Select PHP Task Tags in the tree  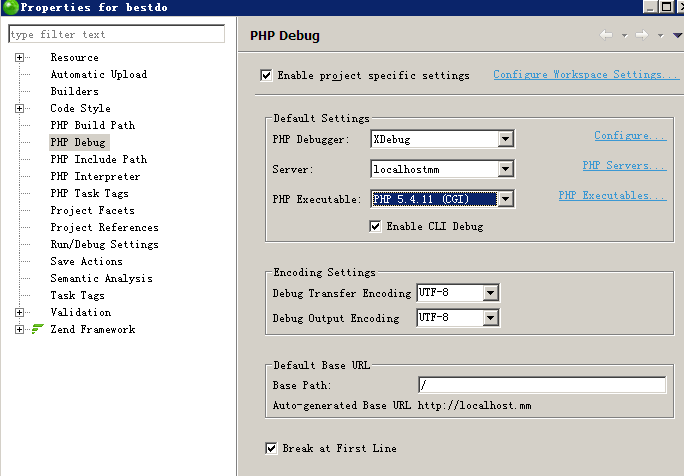pos(89,193)
